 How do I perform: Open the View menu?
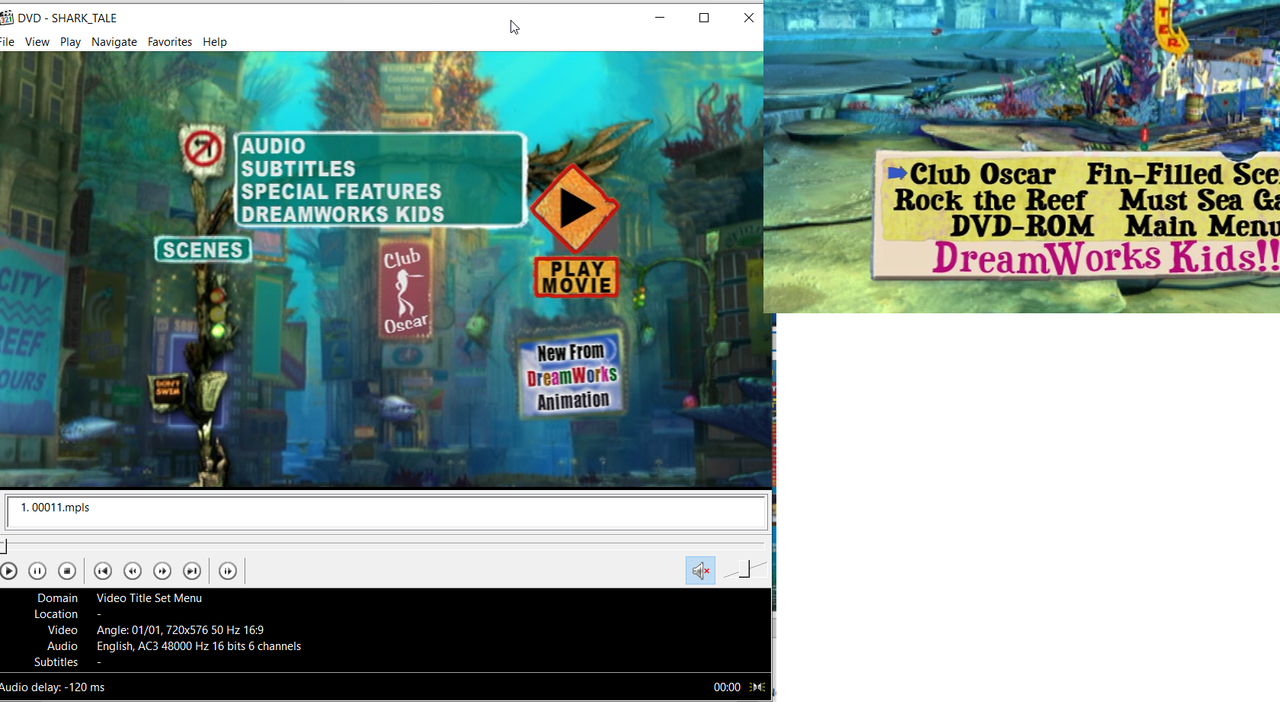37,42
